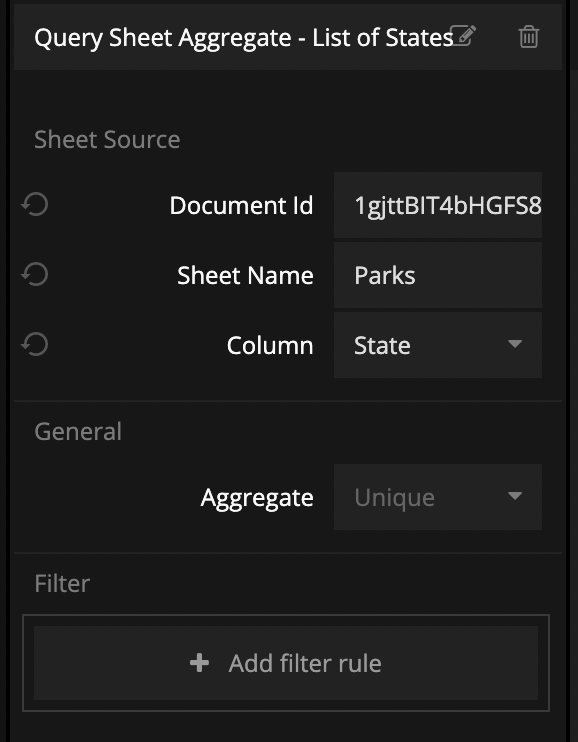The image size is (578, 742).
Task: Open the Aggregate dropdown set to Unique
Action: click(x=438, y=497)
